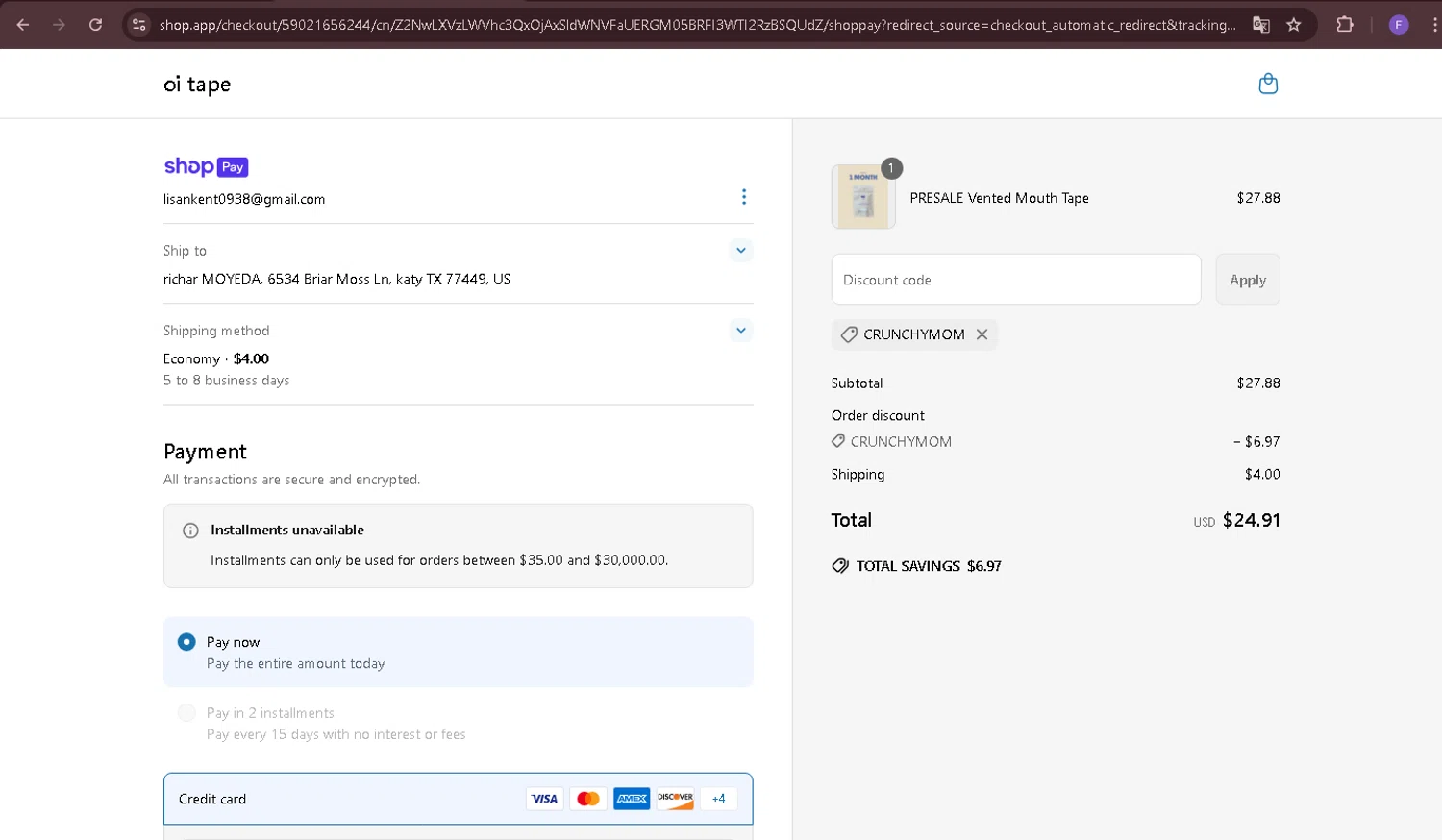Select the Credit card payment method
Viewport: 1442px width, 840px height.
point(458,799)
